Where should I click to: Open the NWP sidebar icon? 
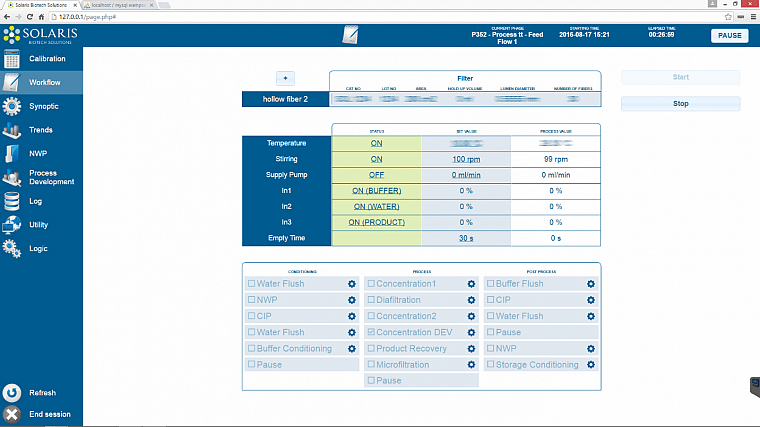tap(12, 154)
